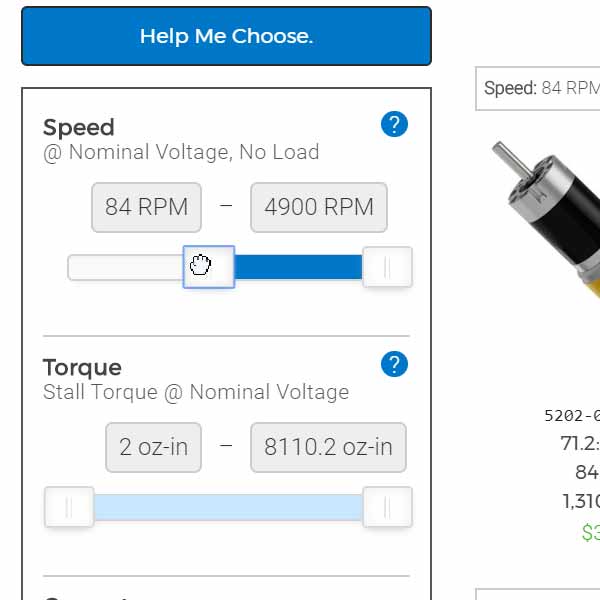The height and width of the screenshot is (600, 600).
Task: Click the Speed section heading
Action: [x=79, y=127]
